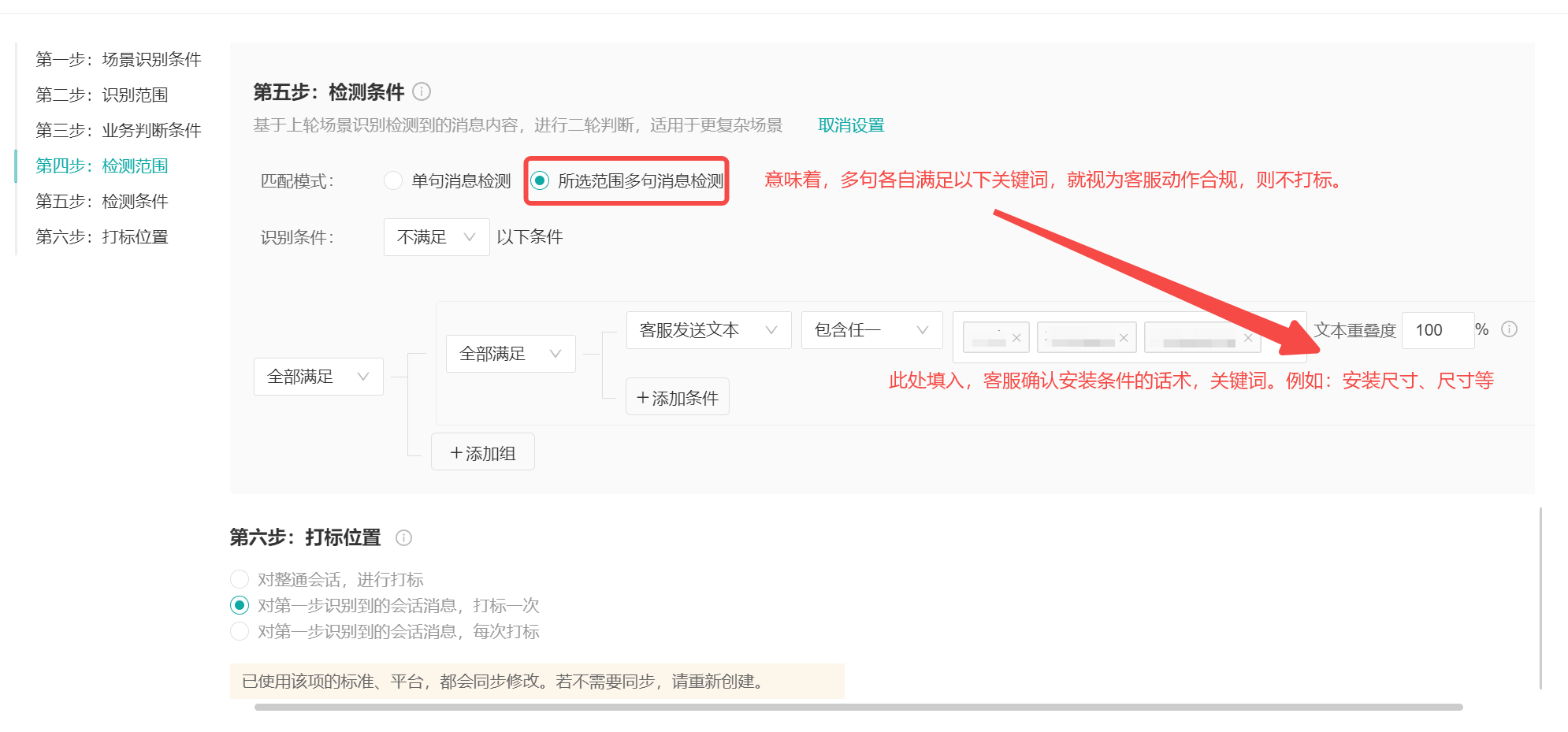Click the +添加组 button
1568x732 pixels.
(483, 451)
